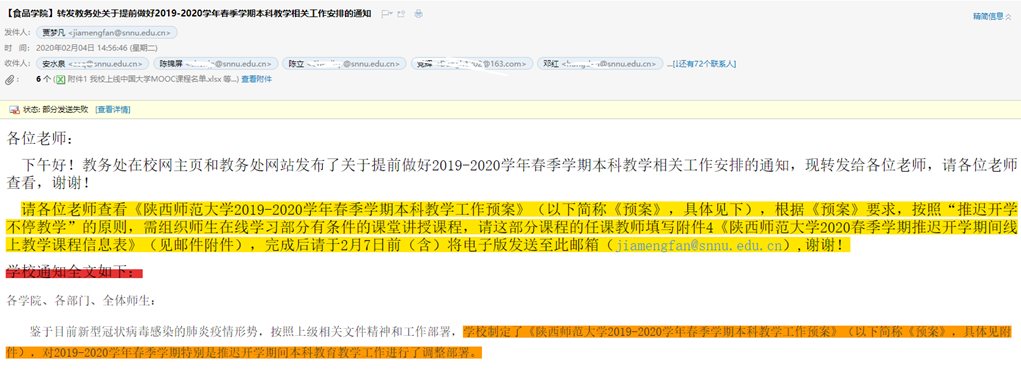Select sender chip 贾梦凡
1021x370 pixels.
point(107,33)
